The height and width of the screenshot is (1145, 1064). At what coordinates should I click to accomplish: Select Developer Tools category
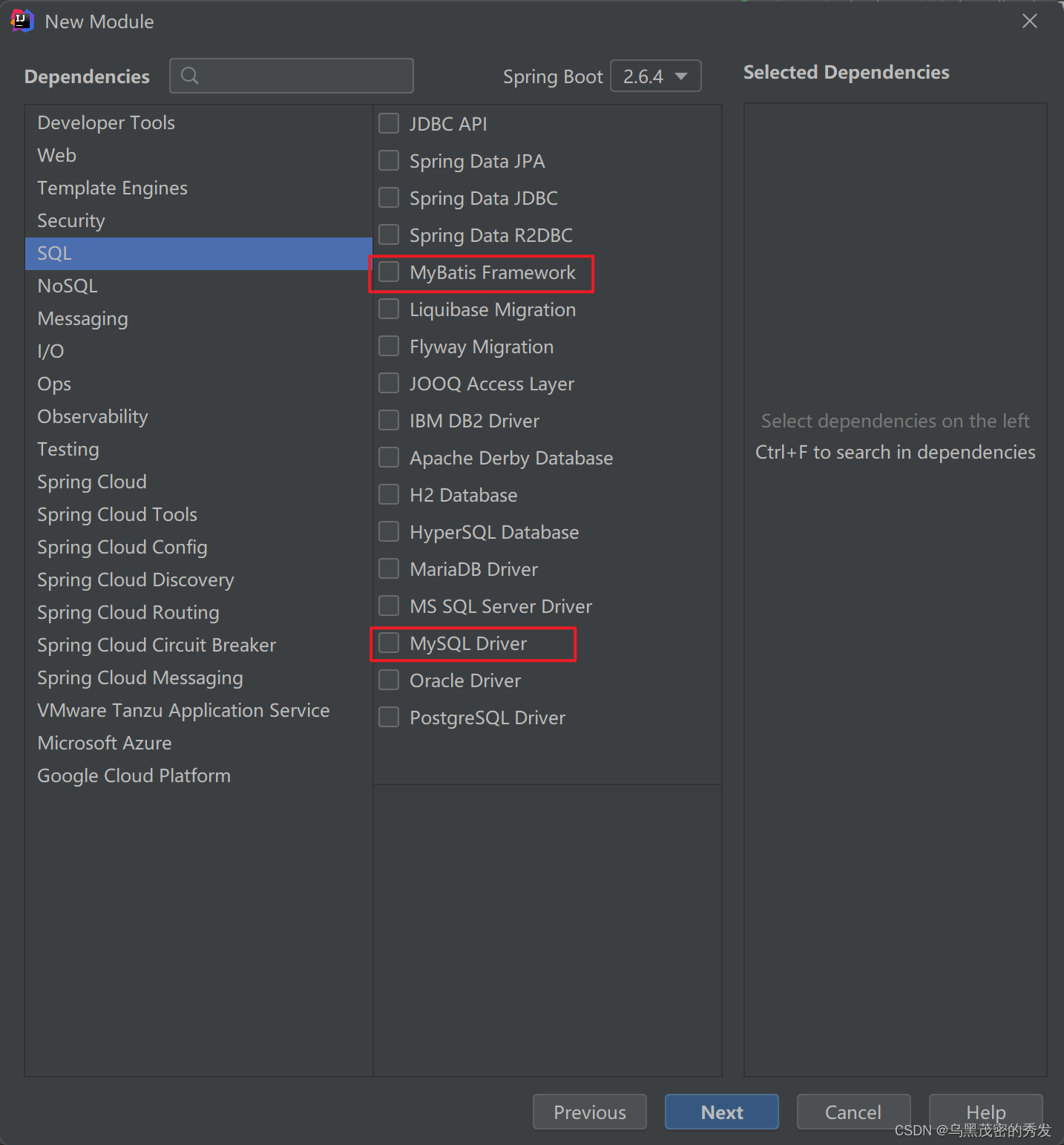tap(199, 123)
